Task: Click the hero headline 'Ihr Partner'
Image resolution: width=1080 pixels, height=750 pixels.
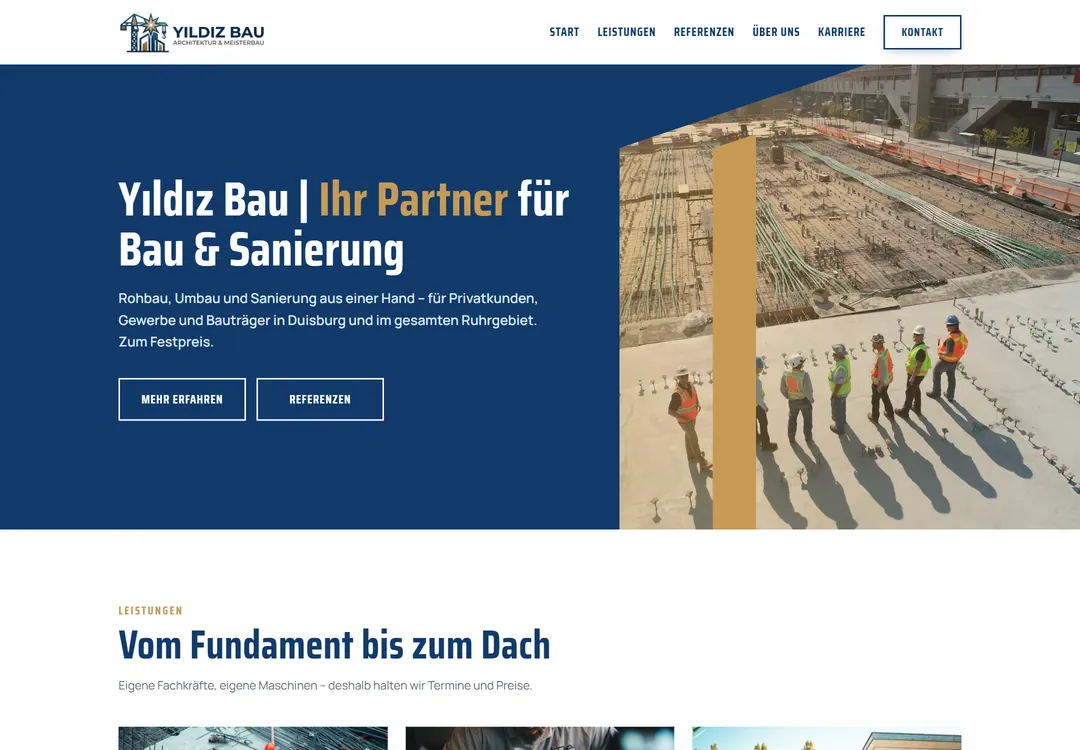Action: point(413,200)
